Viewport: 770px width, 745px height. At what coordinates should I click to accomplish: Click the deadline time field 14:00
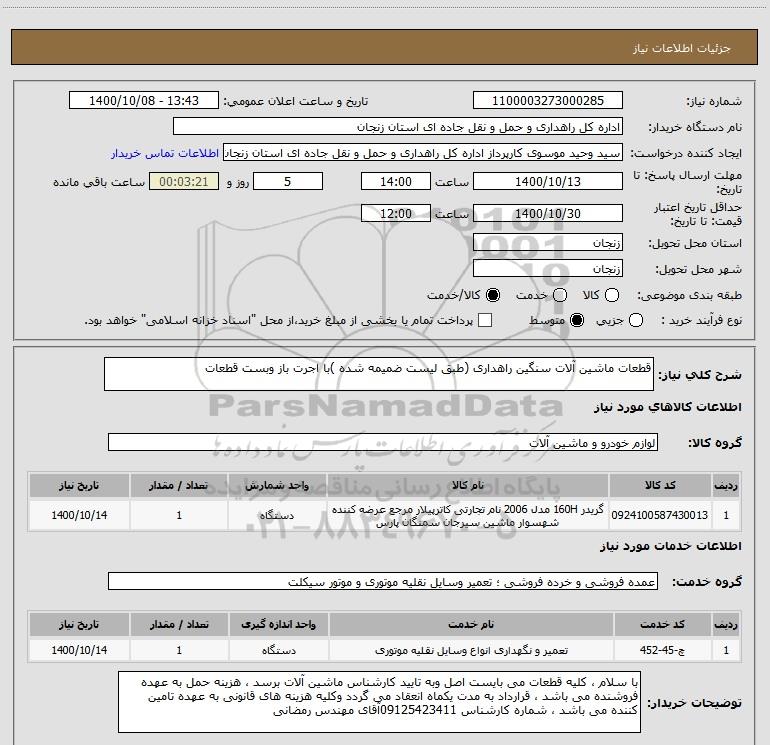tap(396, 181)
